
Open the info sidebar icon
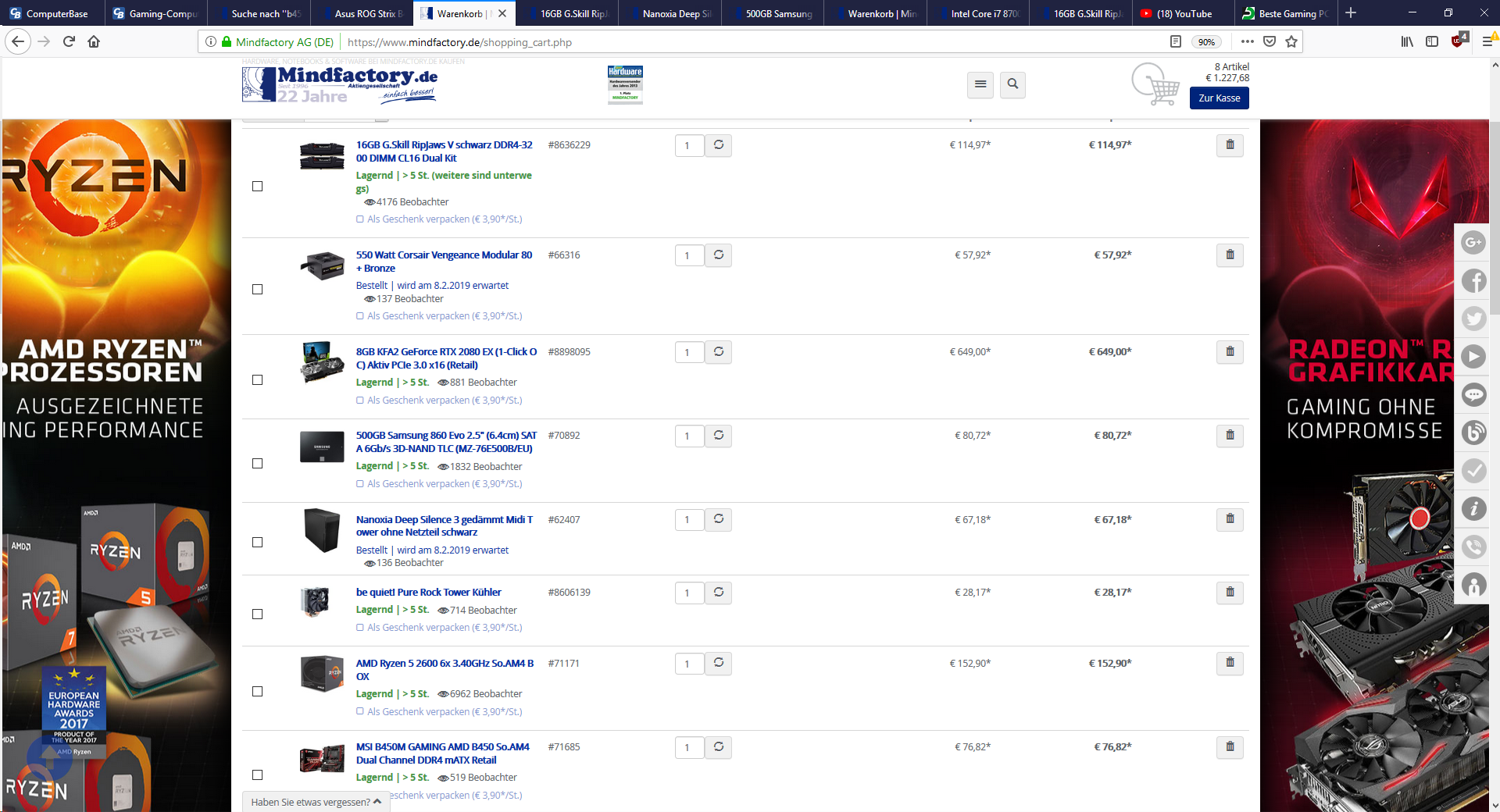1473,509
